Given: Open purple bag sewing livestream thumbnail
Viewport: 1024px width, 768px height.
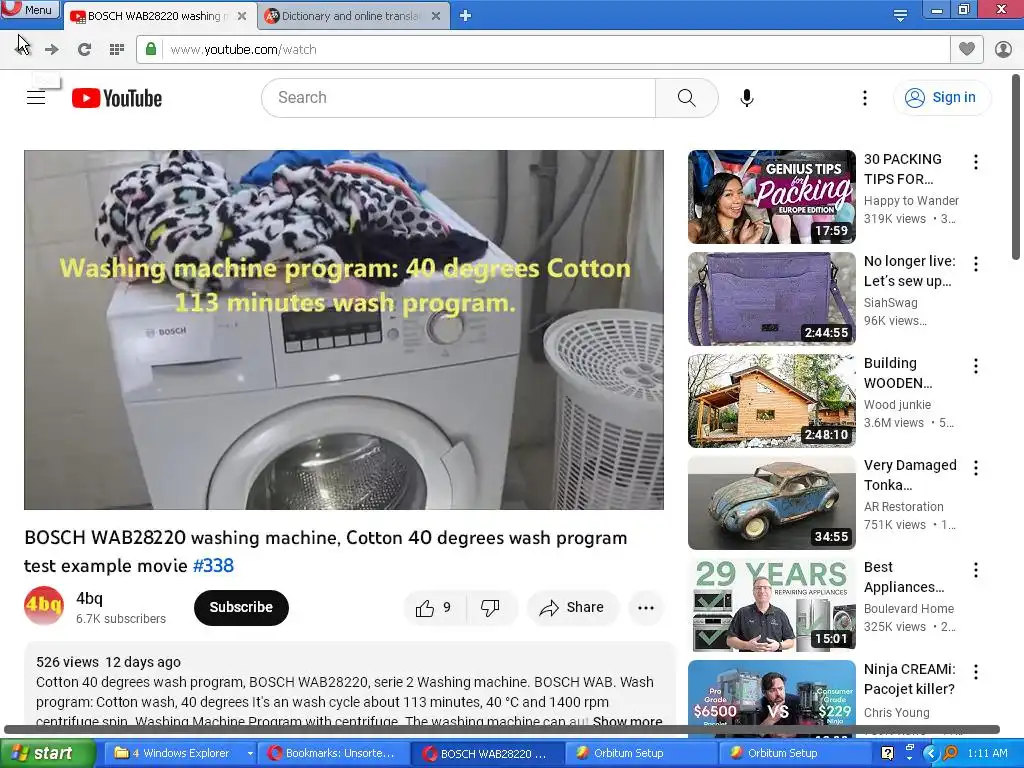Looking at the screenshot, I should pyautogui.click(x=771, y=299).
